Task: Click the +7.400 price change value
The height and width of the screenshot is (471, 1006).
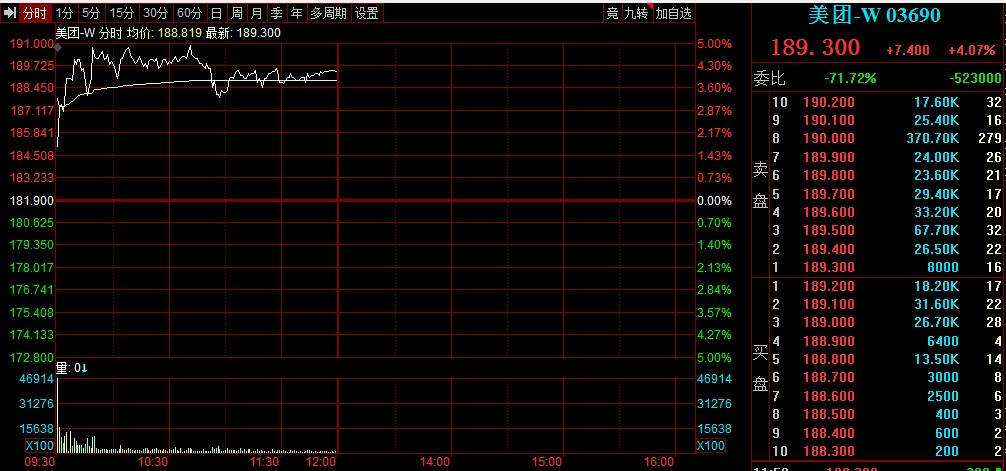Action: [907, 50]
